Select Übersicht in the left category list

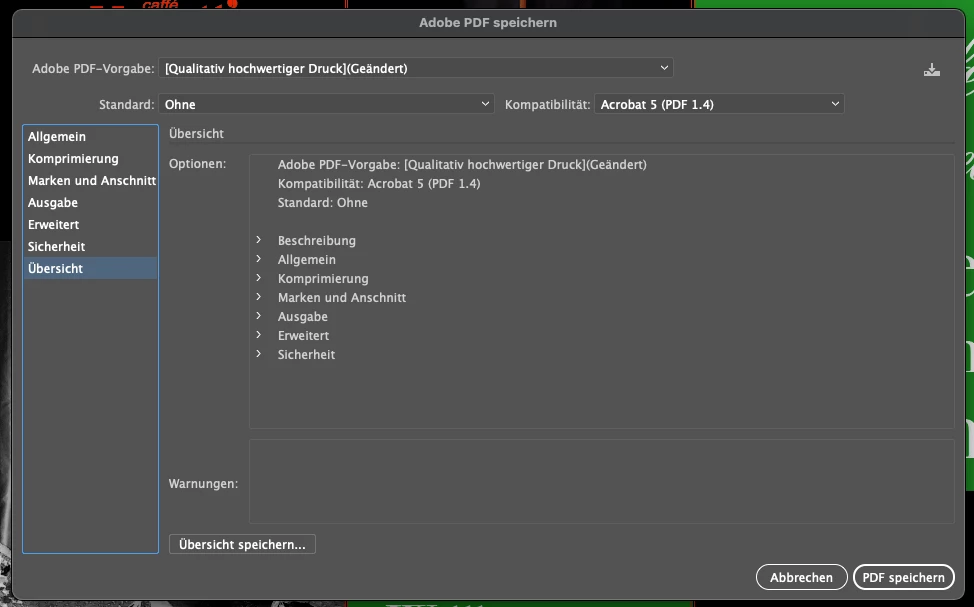[90, 268]
